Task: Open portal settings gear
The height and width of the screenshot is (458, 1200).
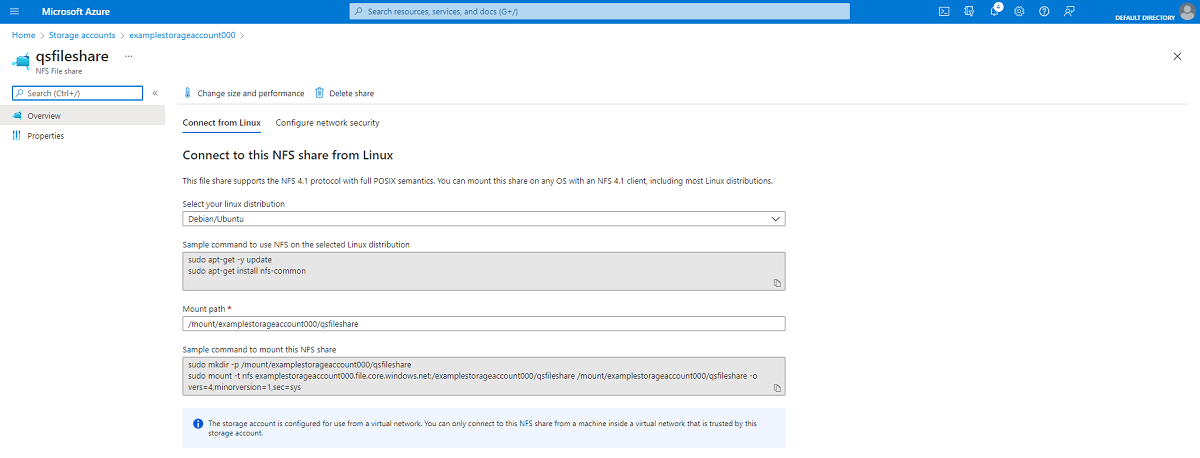Action: pos(1019,11)
